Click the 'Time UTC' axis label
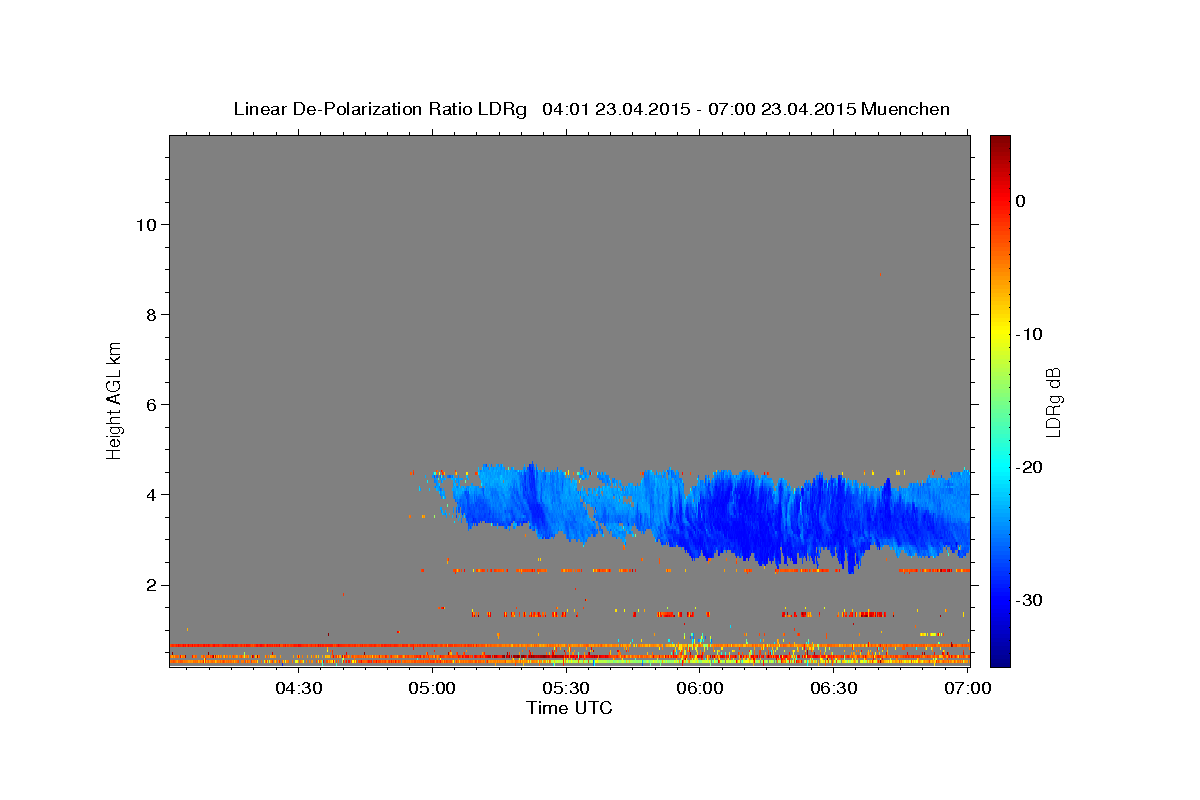The width and height of the screenshot is (1200, 800). pos(569,708)
